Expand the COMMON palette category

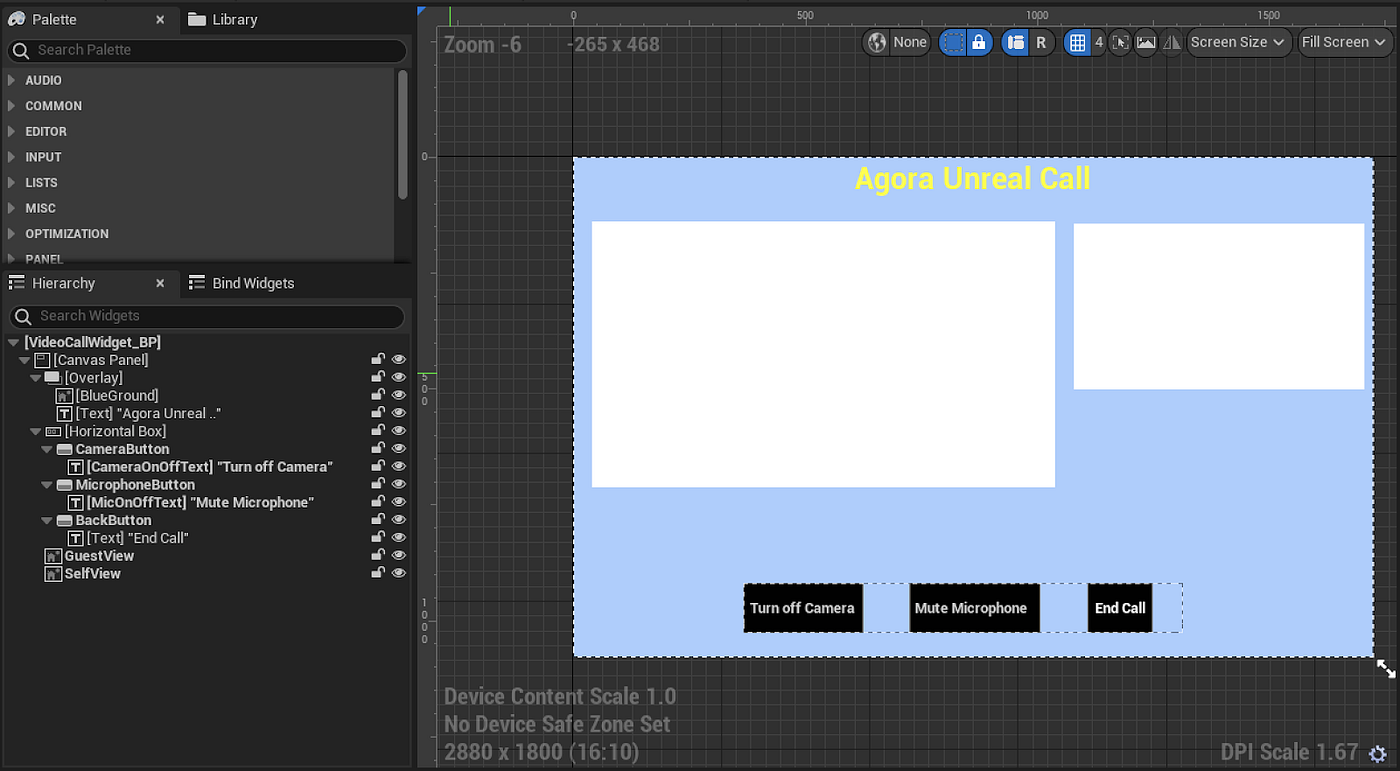[x=12, y=106]
